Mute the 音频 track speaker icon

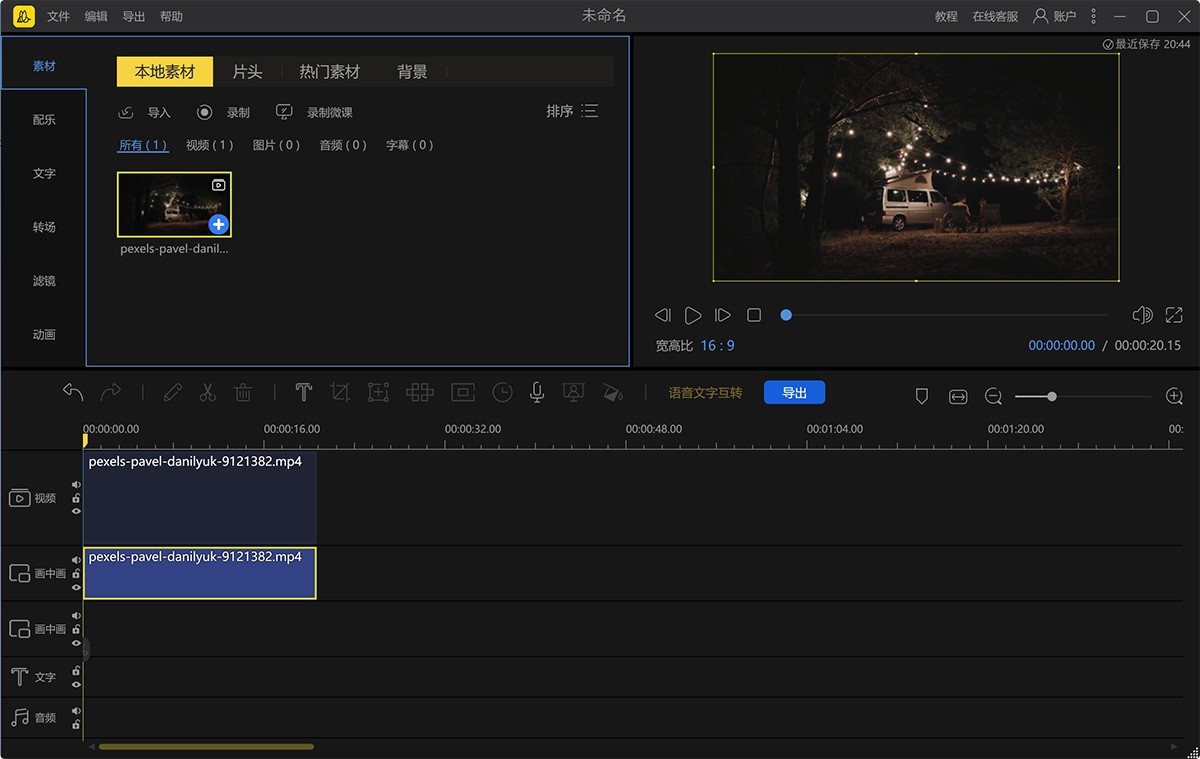(x=76, y=709)
